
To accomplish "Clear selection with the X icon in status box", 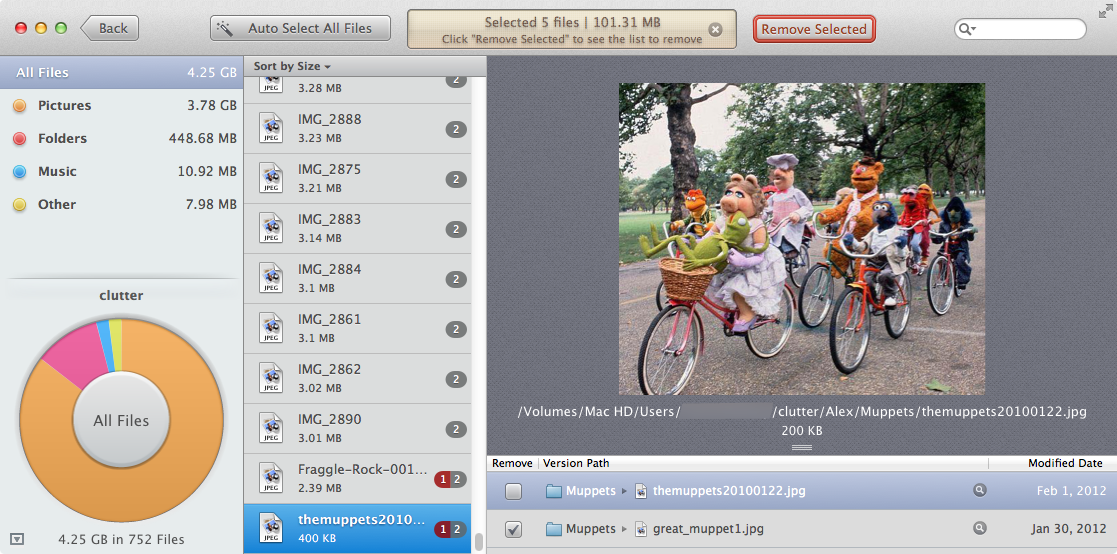I will click(715, 30).
